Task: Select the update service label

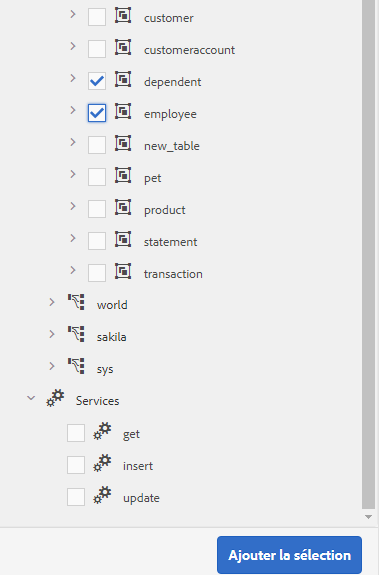Action: [x=141, y=498]
